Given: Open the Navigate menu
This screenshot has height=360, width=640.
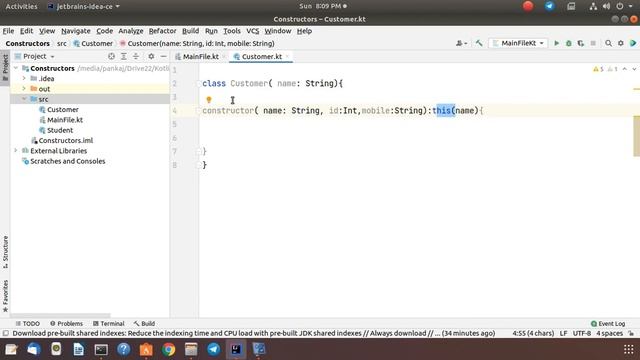Looking at the screenshot, I should (76, 31).
